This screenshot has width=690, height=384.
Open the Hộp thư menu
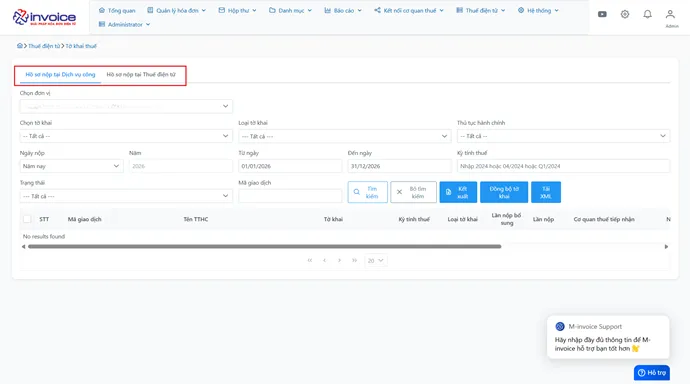(237, 10)
